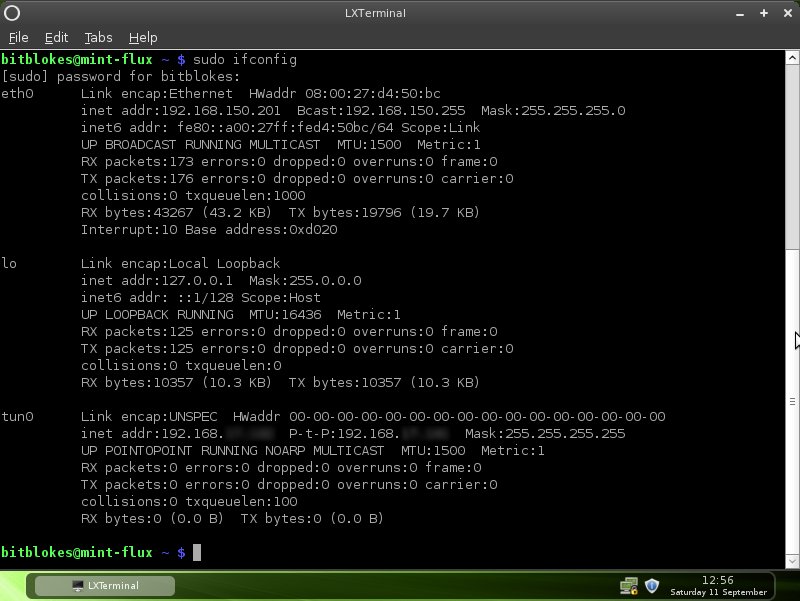Click the LXTerminal taskbar button
This screenshot has width=800, height=601.
[x=105, y=586]
